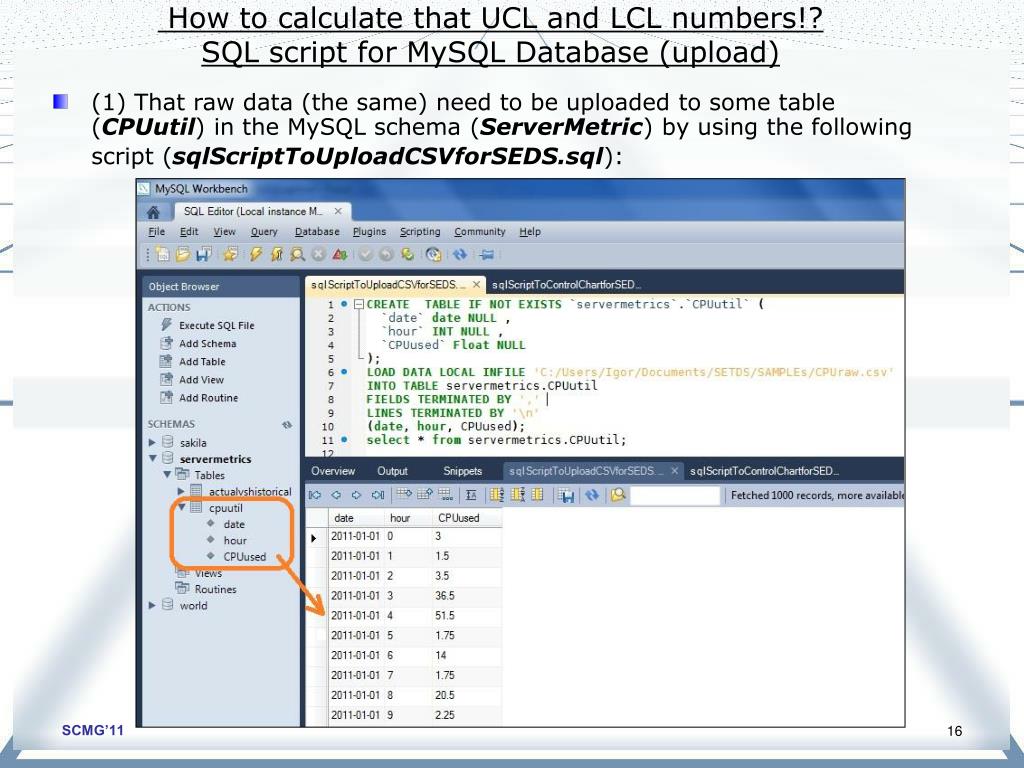Click Add Schema action
1024x768 pixels.
coord(199,344)
